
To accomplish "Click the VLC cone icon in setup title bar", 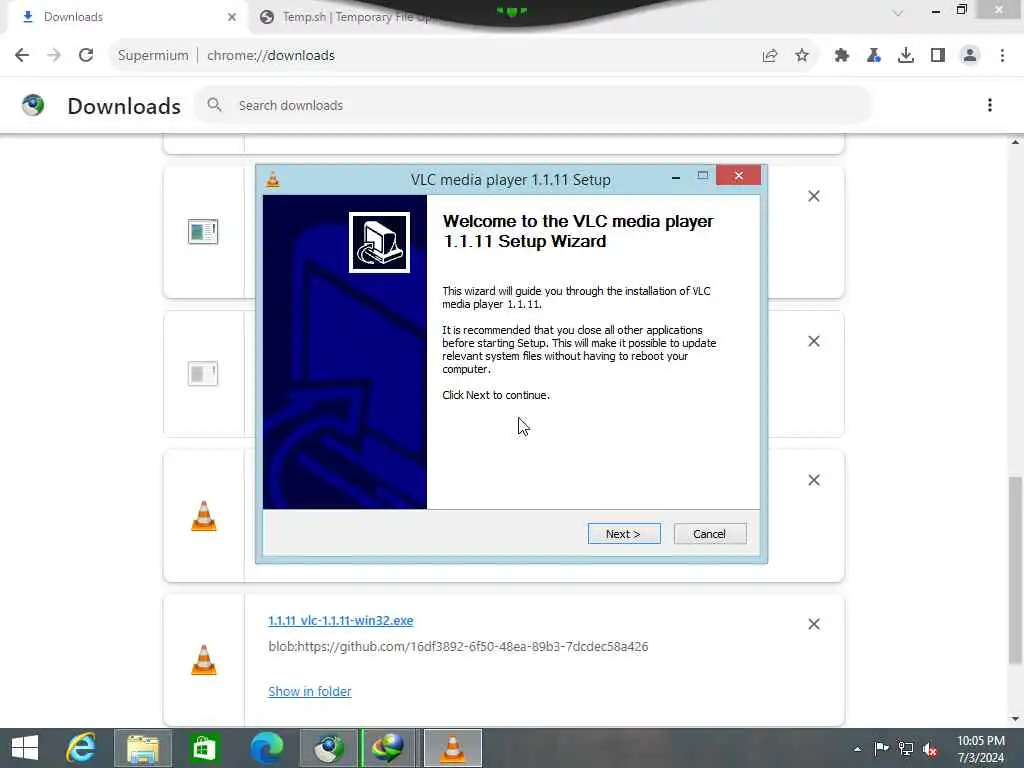I will pos(273,180).
